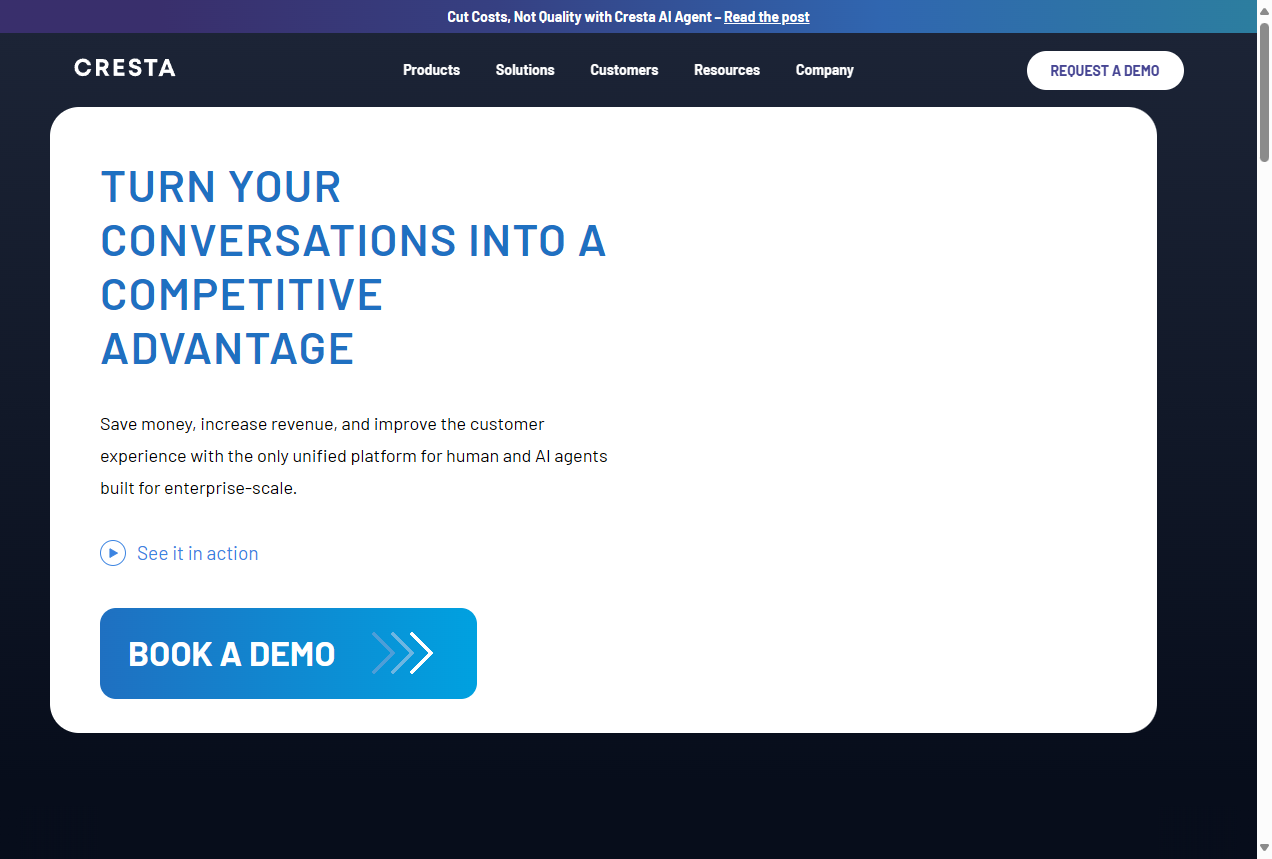Select Products in the navigation bar
Screen dimensions: 1272x859
431,70
